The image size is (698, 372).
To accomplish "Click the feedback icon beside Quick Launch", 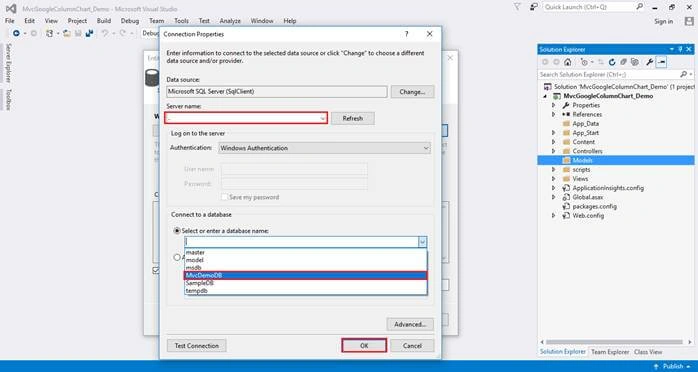I will pos(534,7).
